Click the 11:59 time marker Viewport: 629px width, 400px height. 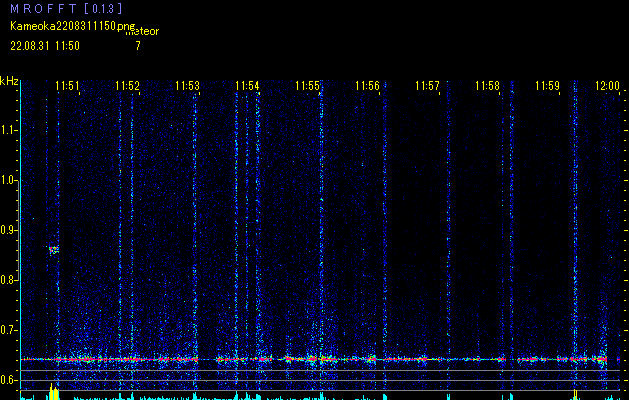click(548, 86)
